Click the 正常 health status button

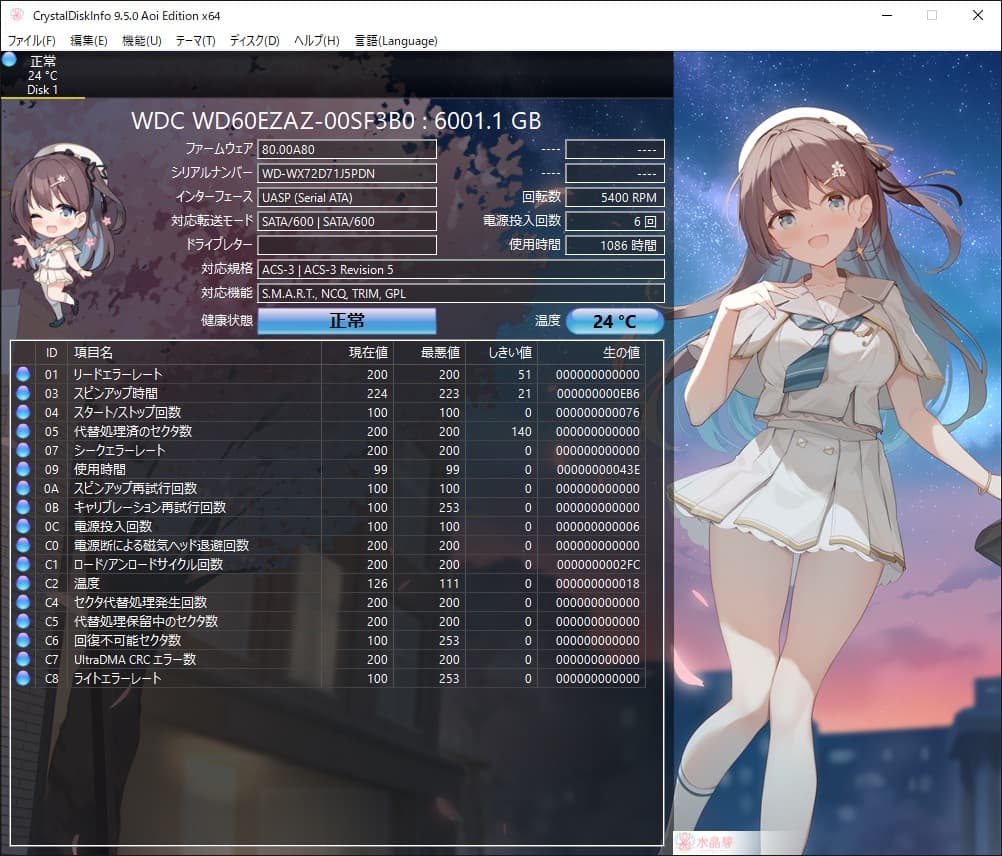click(346, 321)
